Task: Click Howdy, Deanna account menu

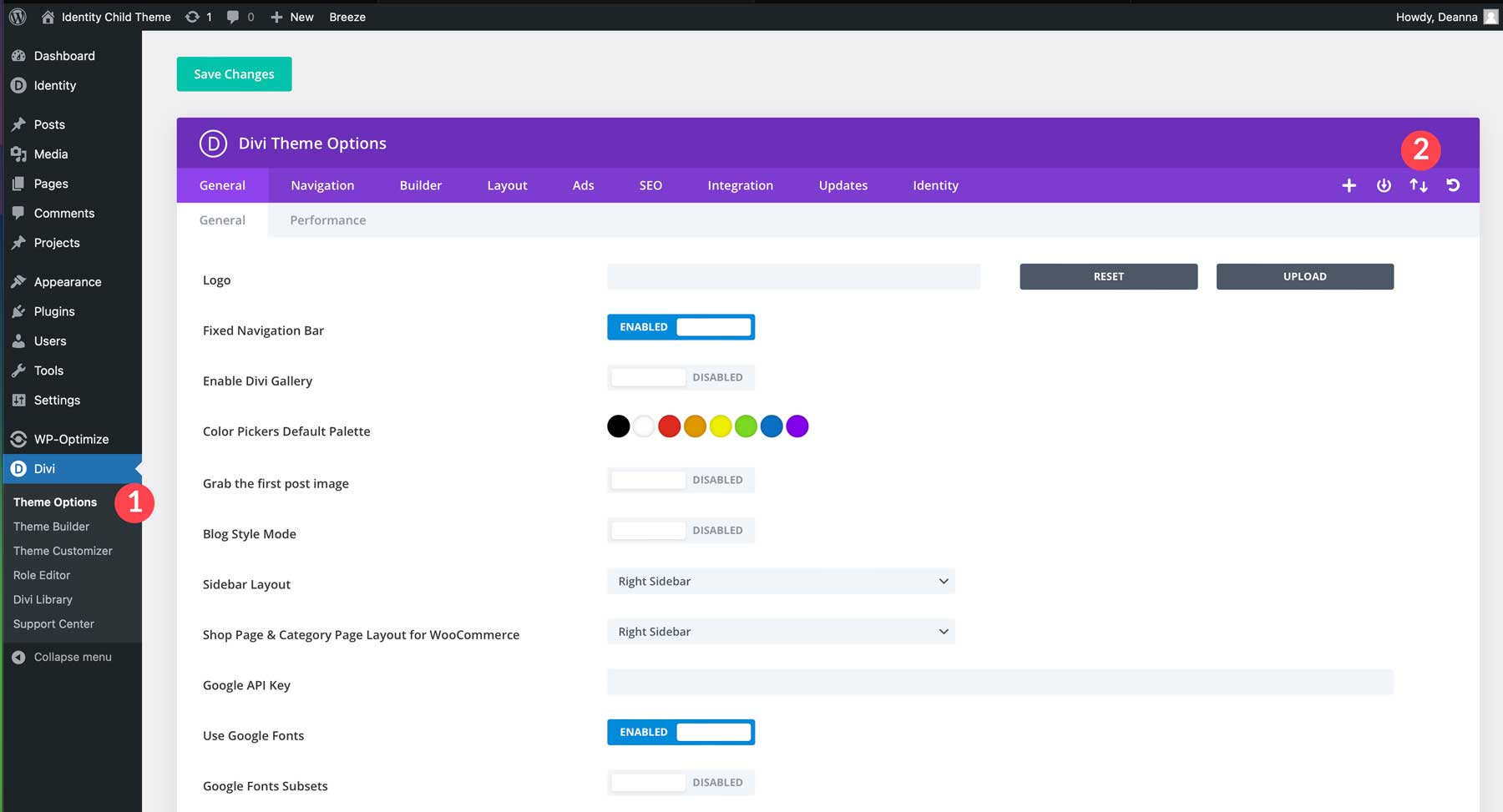Action: point(1446,17)
